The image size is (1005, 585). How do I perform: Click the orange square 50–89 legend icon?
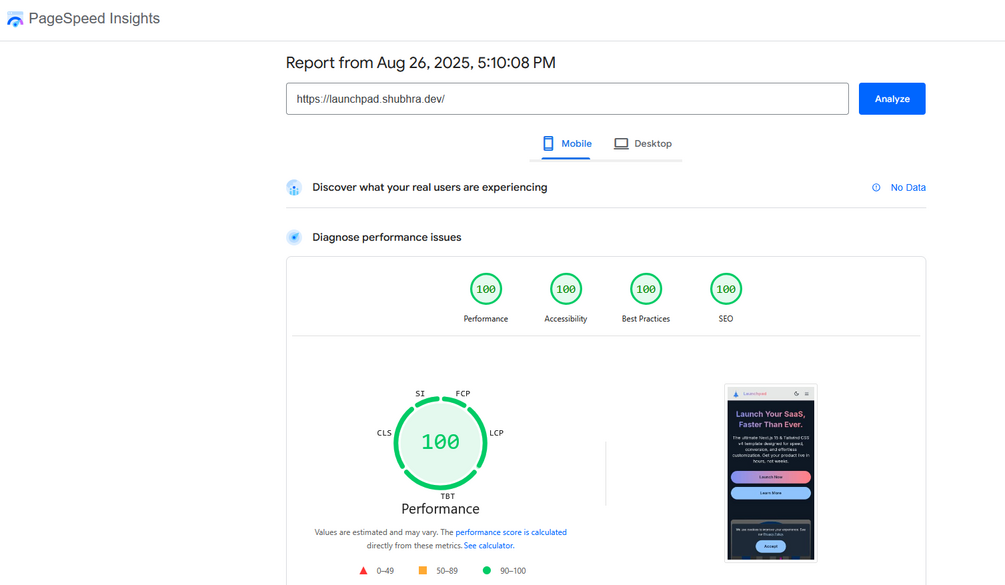(423, 570)
